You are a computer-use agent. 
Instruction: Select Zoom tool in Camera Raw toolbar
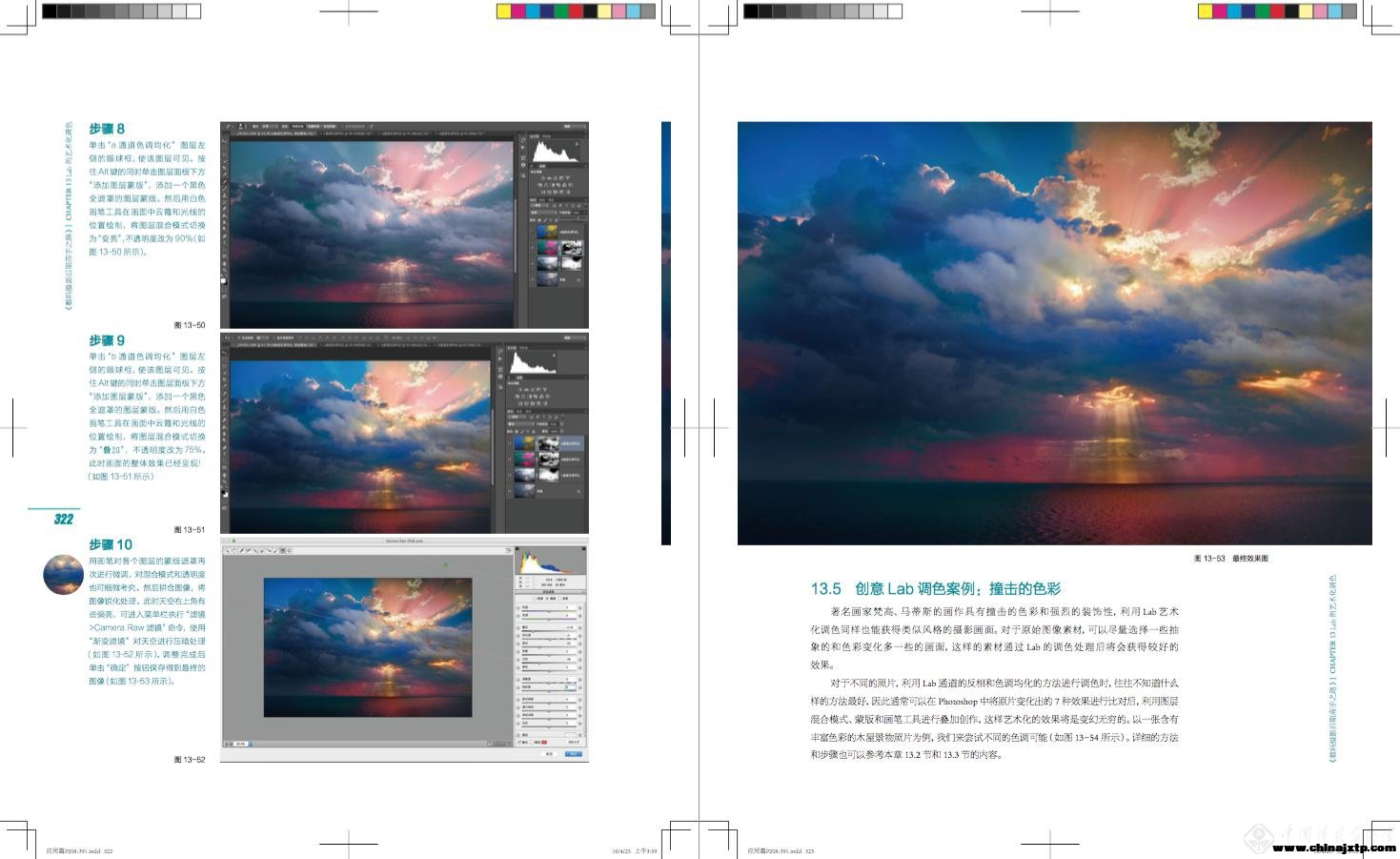pos(228,551)
